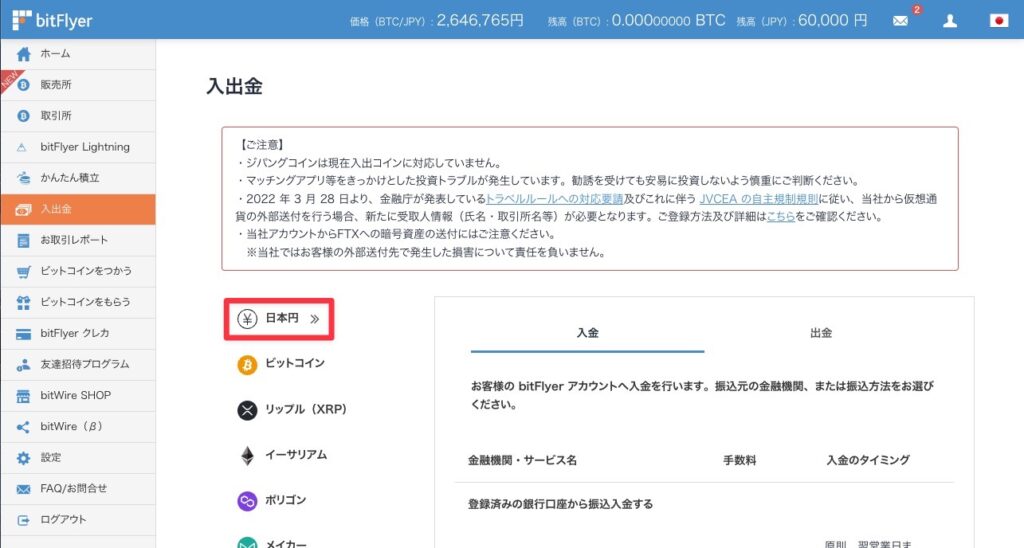Open 販売所 in the sidebar

[78, 85]
